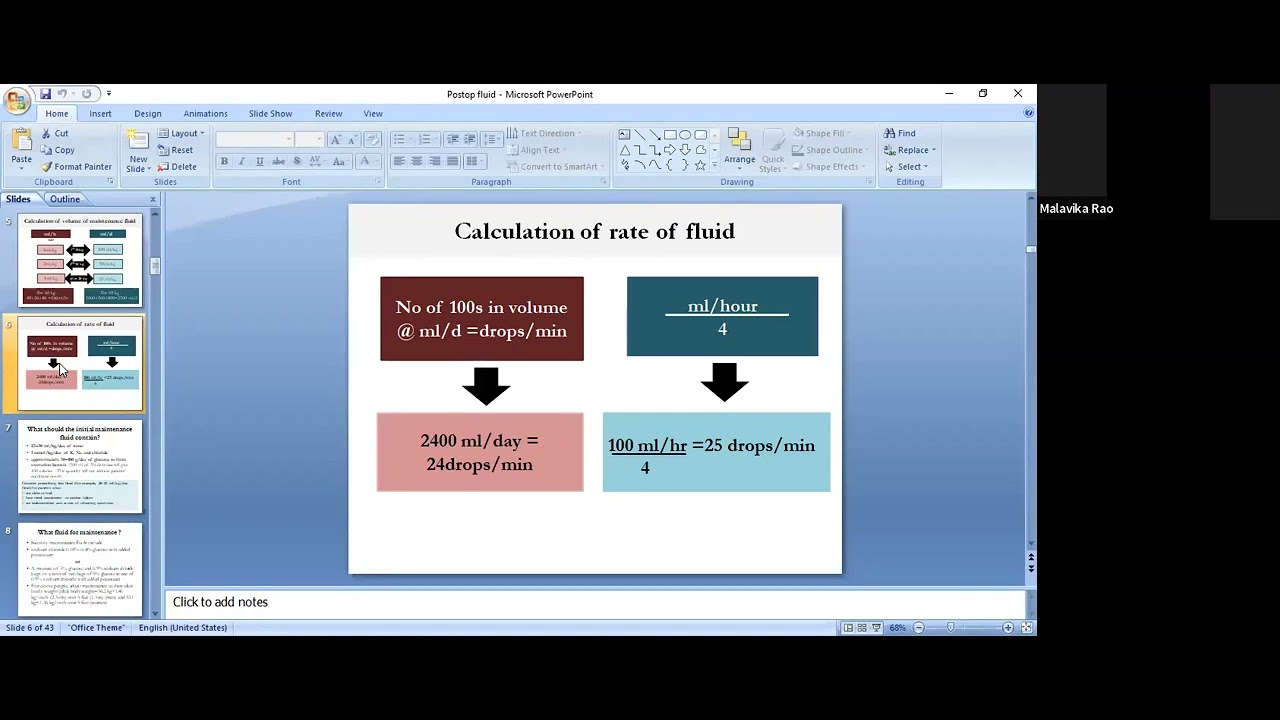Reset the slide layout
Viewport: 1280px width, 720px height.
(x=175, y=150)
